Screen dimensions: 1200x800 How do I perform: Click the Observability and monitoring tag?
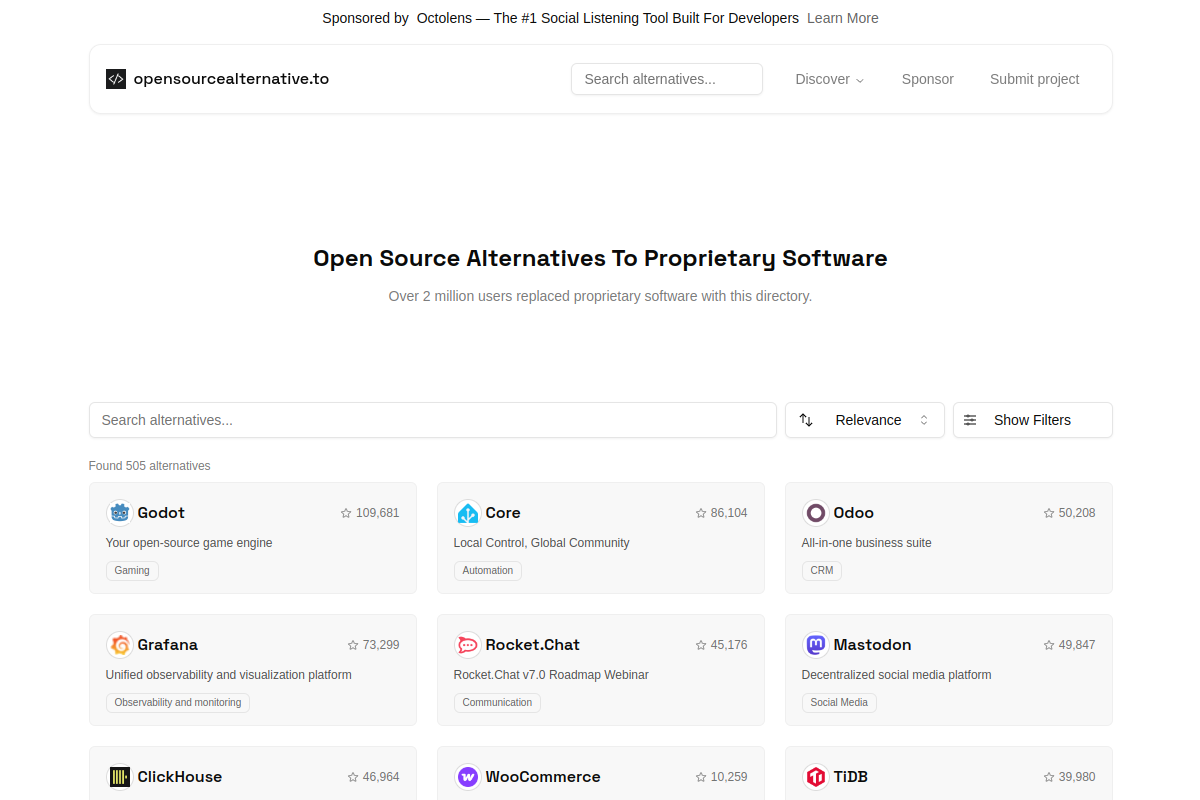(178, 703)
